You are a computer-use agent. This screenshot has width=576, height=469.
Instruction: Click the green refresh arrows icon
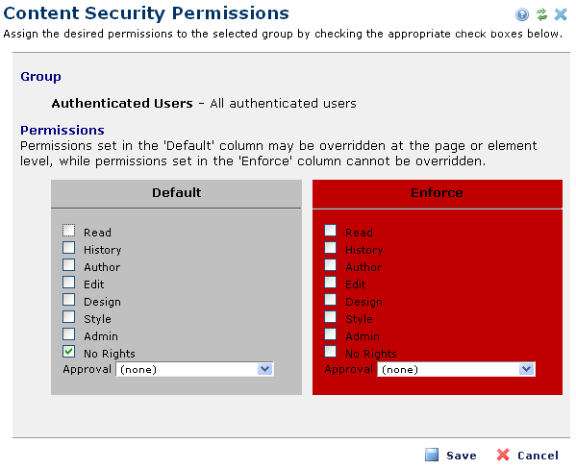[x=541, y=15]
